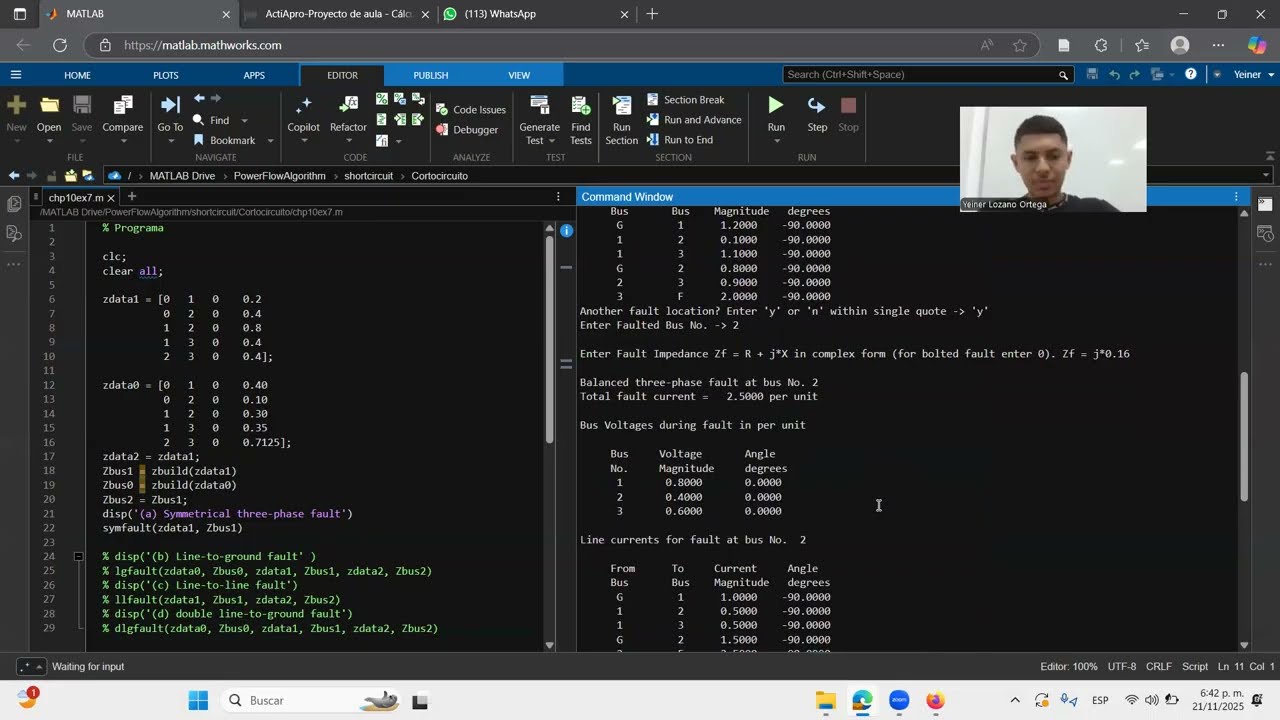Close the chp10ex7.m editor tab
The image size is (1280, 720).
click(x=112, y=197)
